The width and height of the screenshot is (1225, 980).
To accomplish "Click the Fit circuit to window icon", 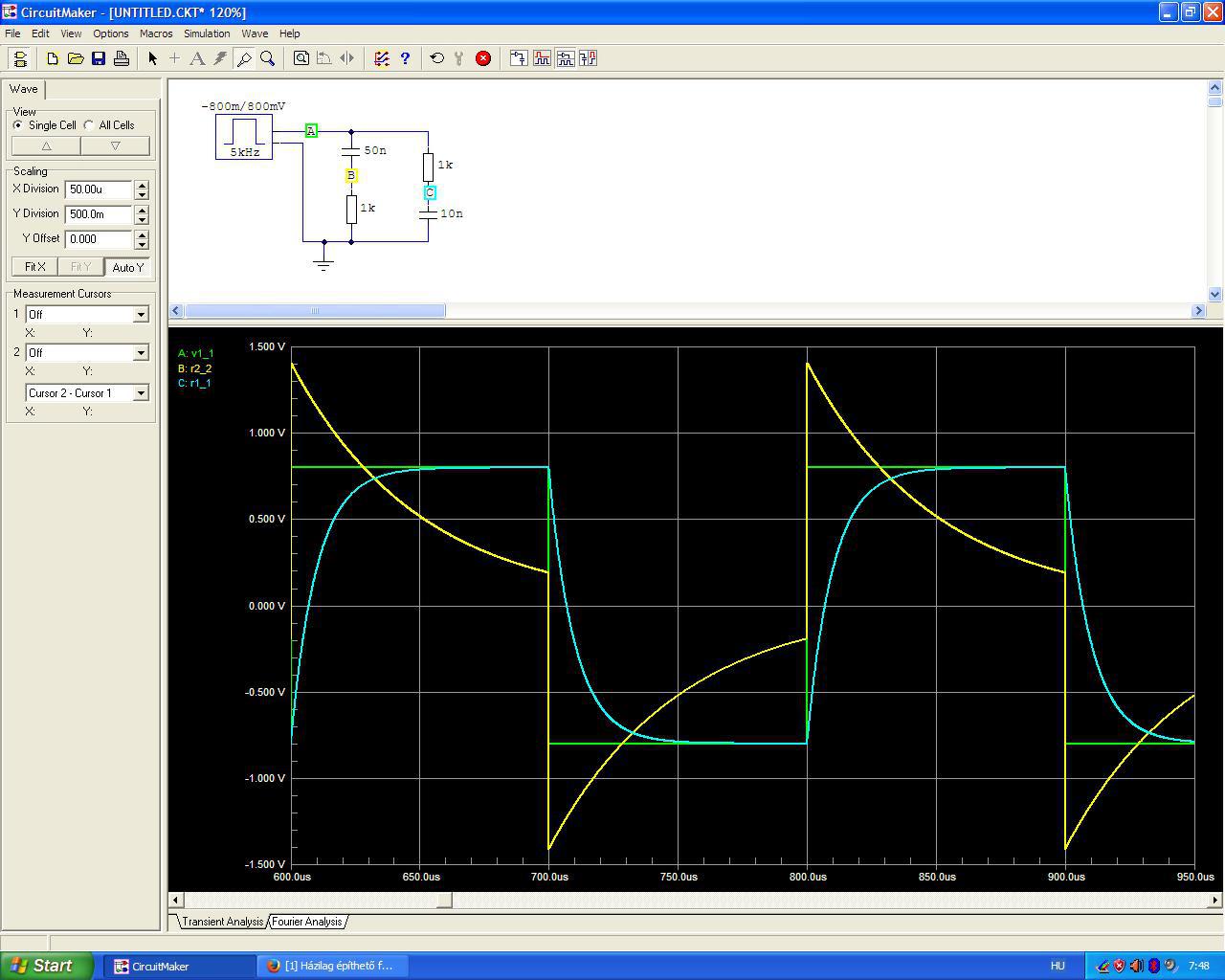I will tap(301, 58).
